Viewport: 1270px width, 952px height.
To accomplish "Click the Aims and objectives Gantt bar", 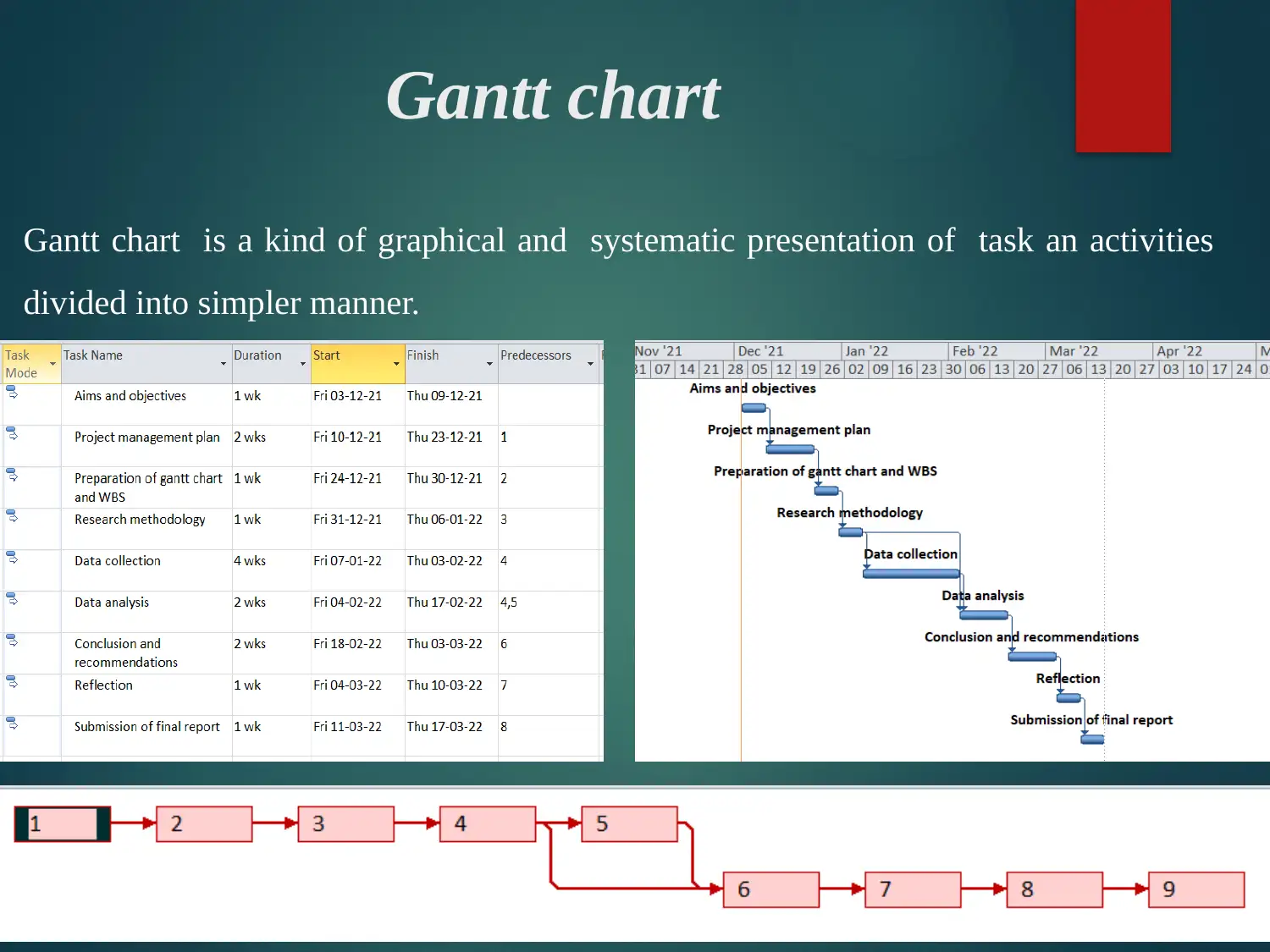I will (754, 408).
